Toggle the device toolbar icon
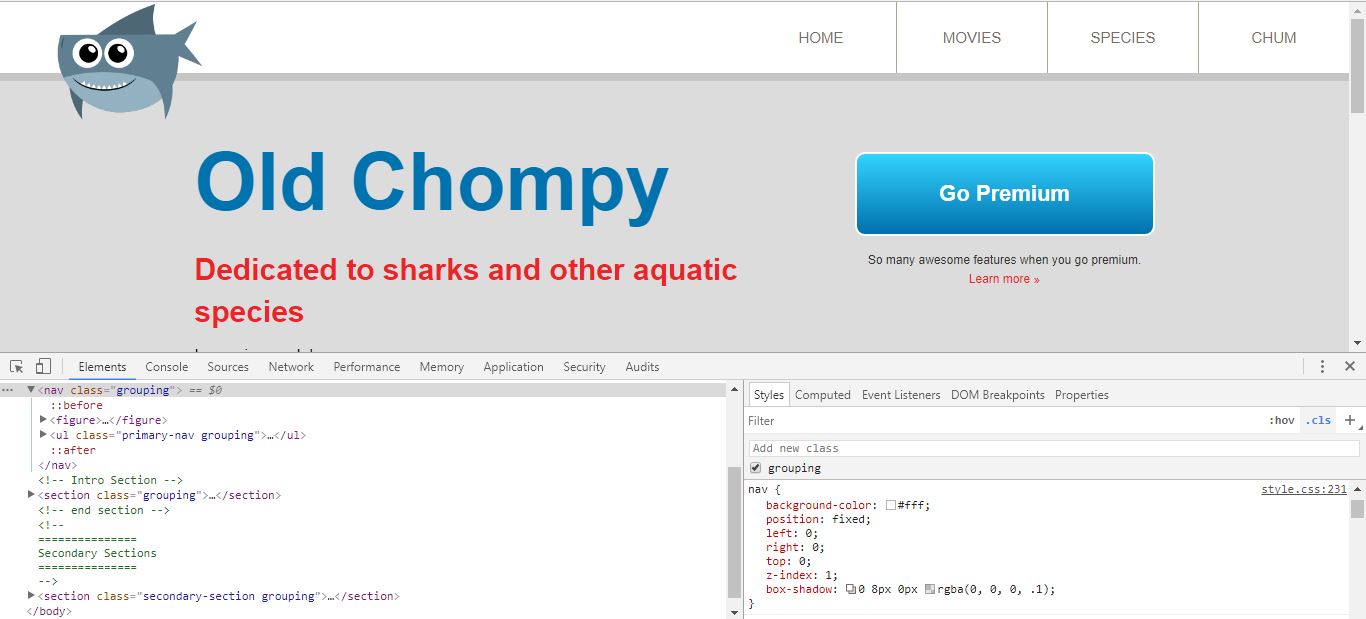This screenshot has width=1366, height=619. (43, 367)
